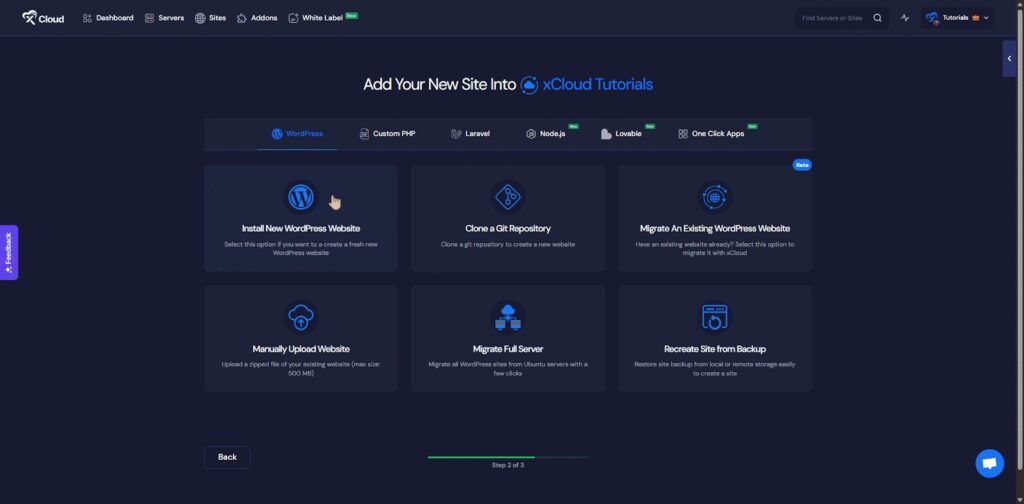Click the xCloud logo in header
Viewport: 1024px width, 504px height.
43,18
